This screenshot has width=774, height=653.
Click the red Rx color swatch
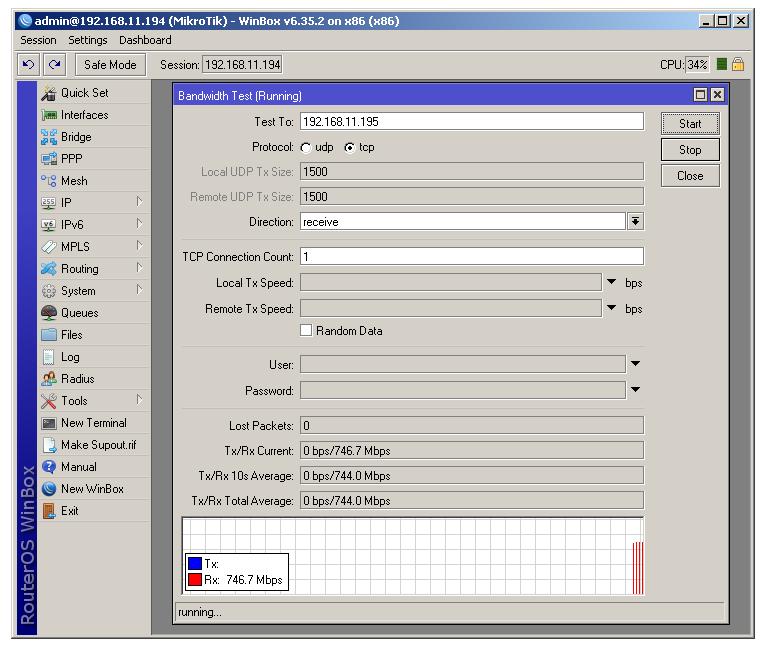(x=195, y=580)
